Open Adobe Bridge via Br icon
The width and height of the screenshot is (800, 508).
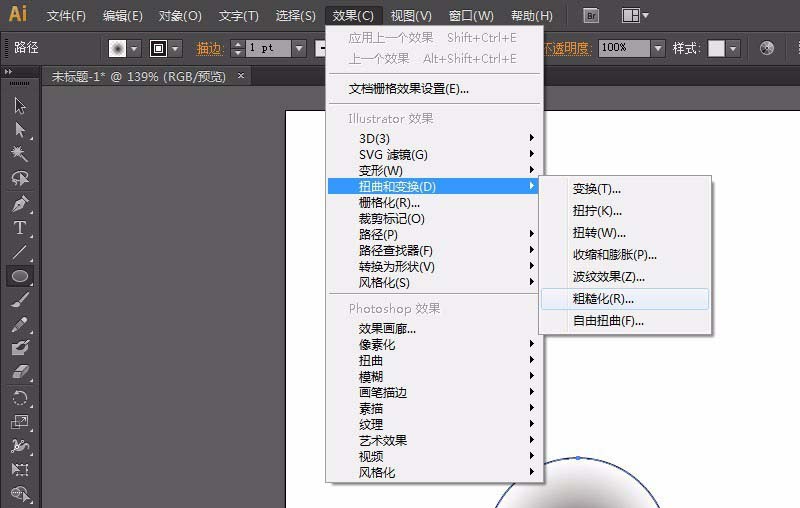pyautogui.click(x=591, y=16)
